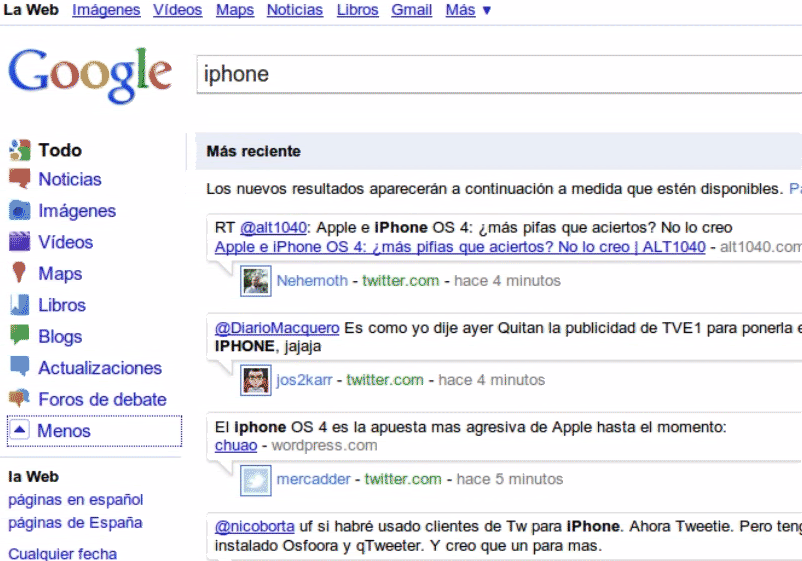Screen dimensions: 802x561
Task: Click Nehemoth's avatar thumbnail
Action: pos(256,281)
